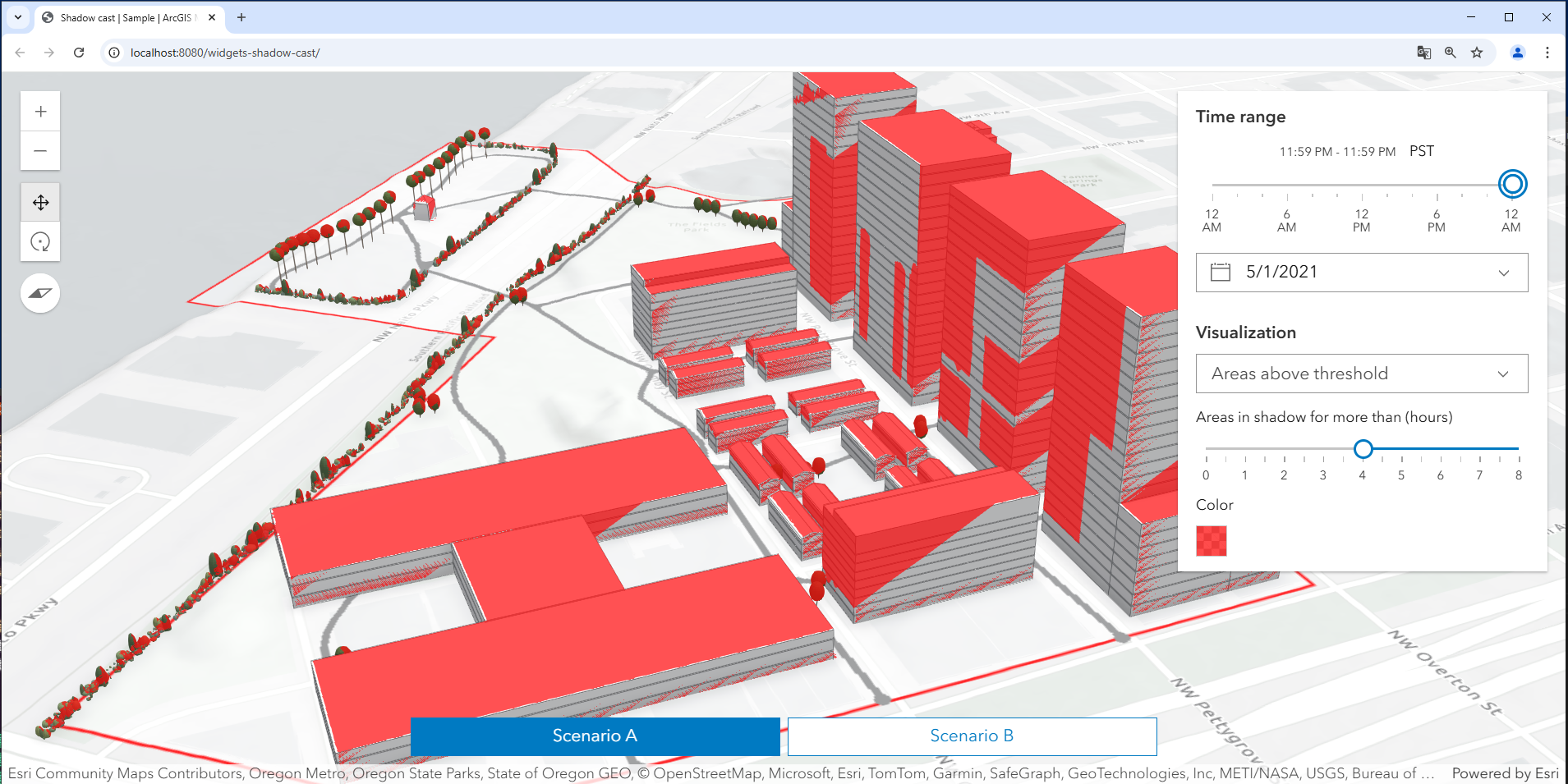
Task: Click the Powered by Esri link
Action: click(1505, 773)
